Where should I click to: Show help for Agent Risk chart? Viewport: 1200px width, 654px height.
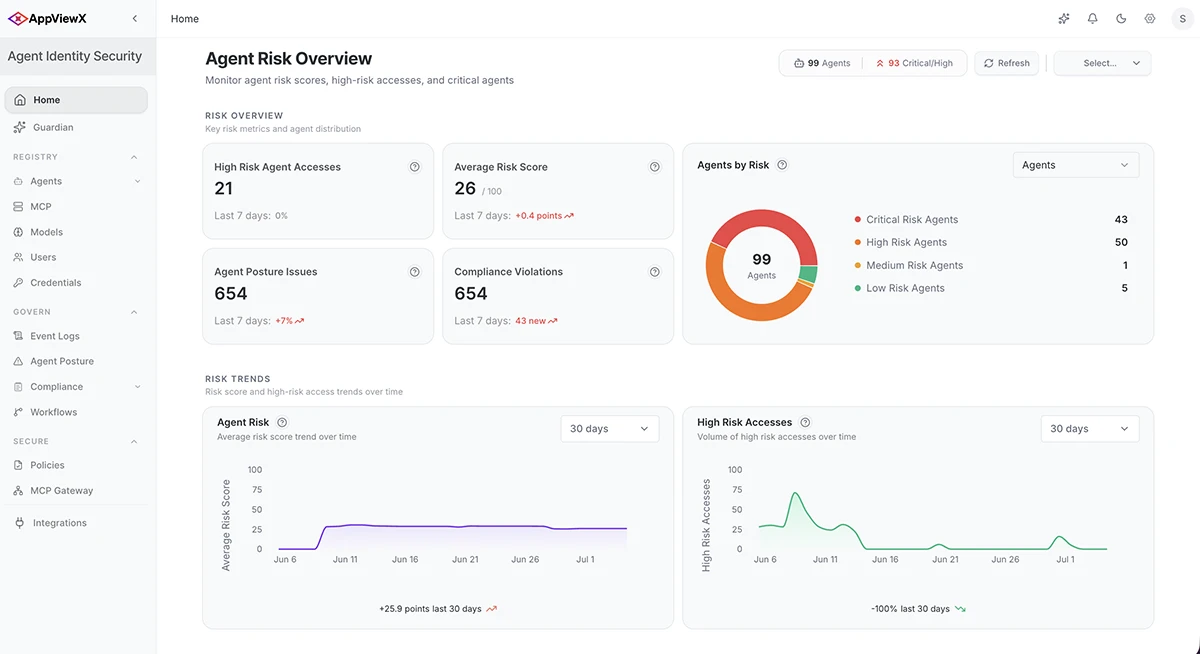[282, 423]
